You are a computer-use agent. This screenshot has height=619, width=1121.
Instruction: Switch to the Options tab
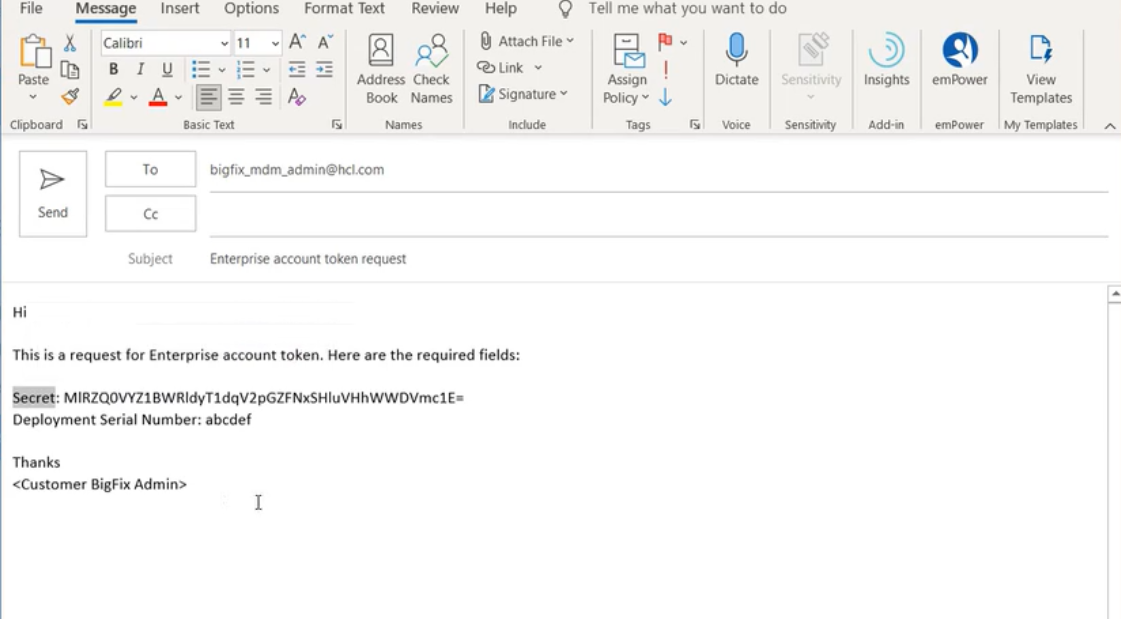tap(252, 9)
